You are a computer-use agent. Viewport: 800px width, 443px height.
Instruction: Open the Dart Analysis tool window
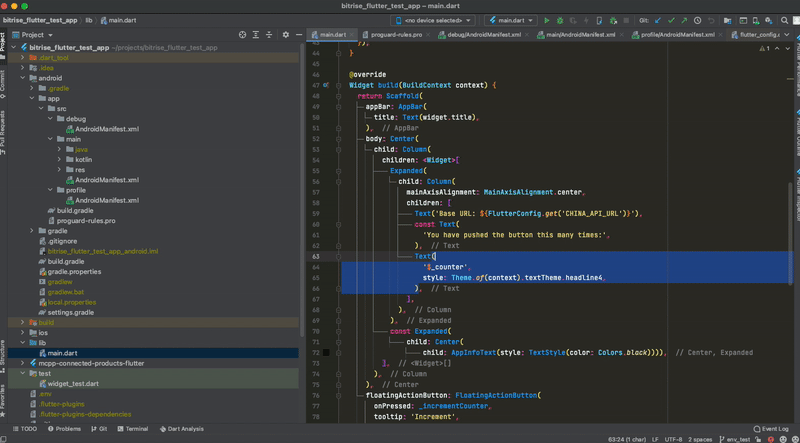pos(182,429)
